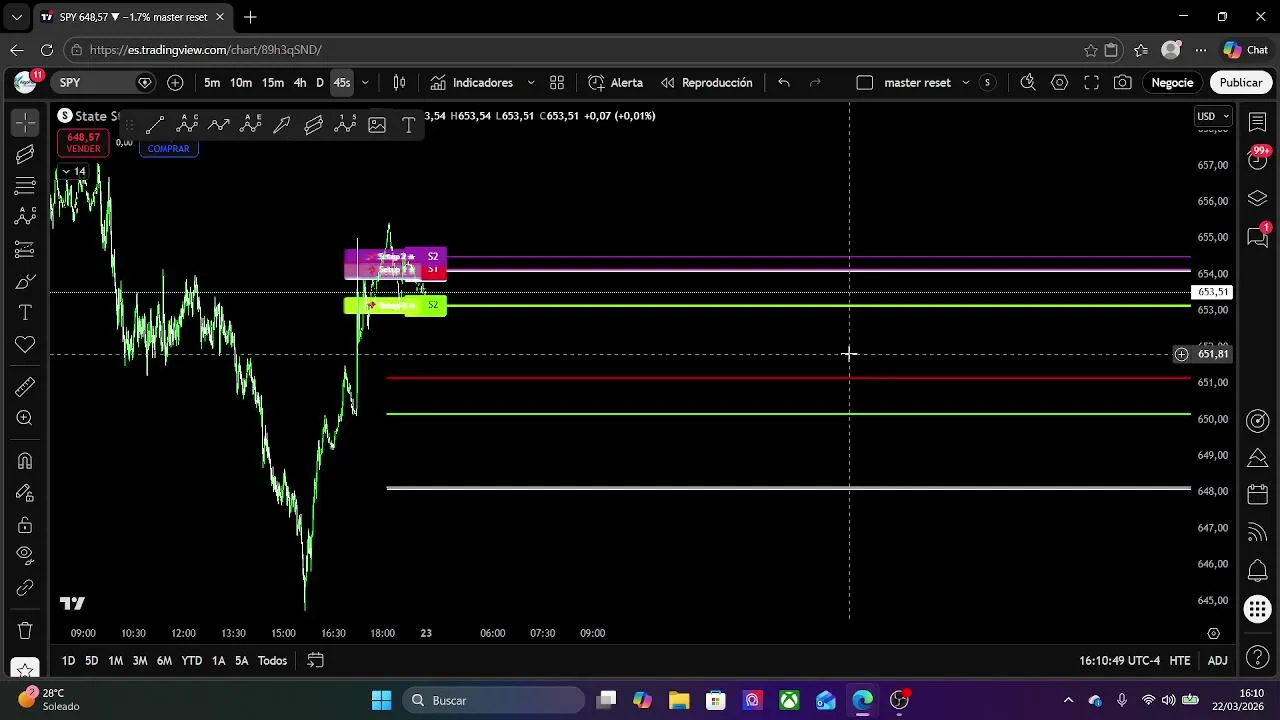This screenshot has height=720, width=1280.
Task: Open the timezone selector 16:10:49 UTC-4
Action: coord(1119,661)
